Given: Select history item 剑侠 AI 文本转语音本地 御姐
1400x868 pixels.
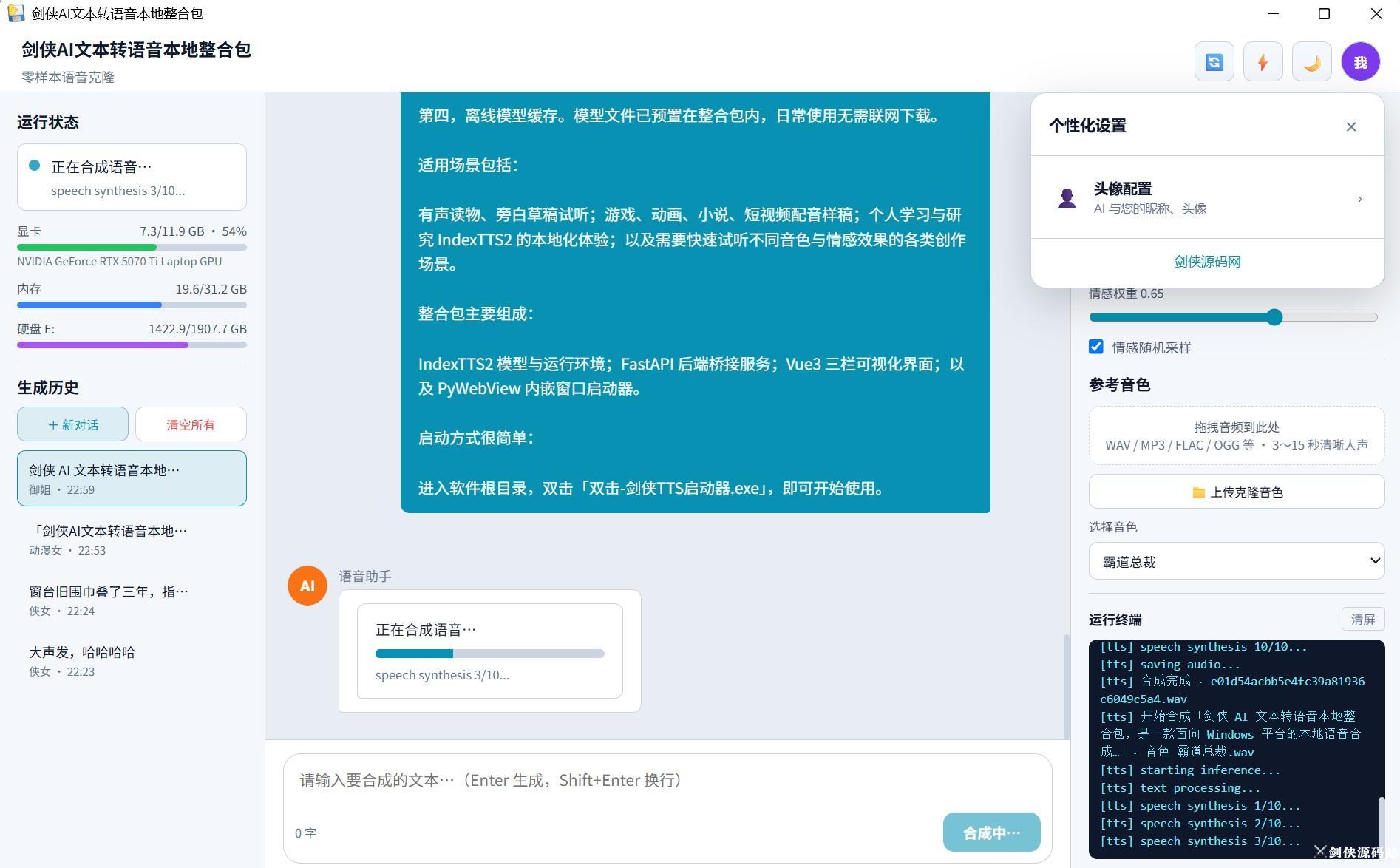Looking at the screenshot, I should click(x=132, y=478).
